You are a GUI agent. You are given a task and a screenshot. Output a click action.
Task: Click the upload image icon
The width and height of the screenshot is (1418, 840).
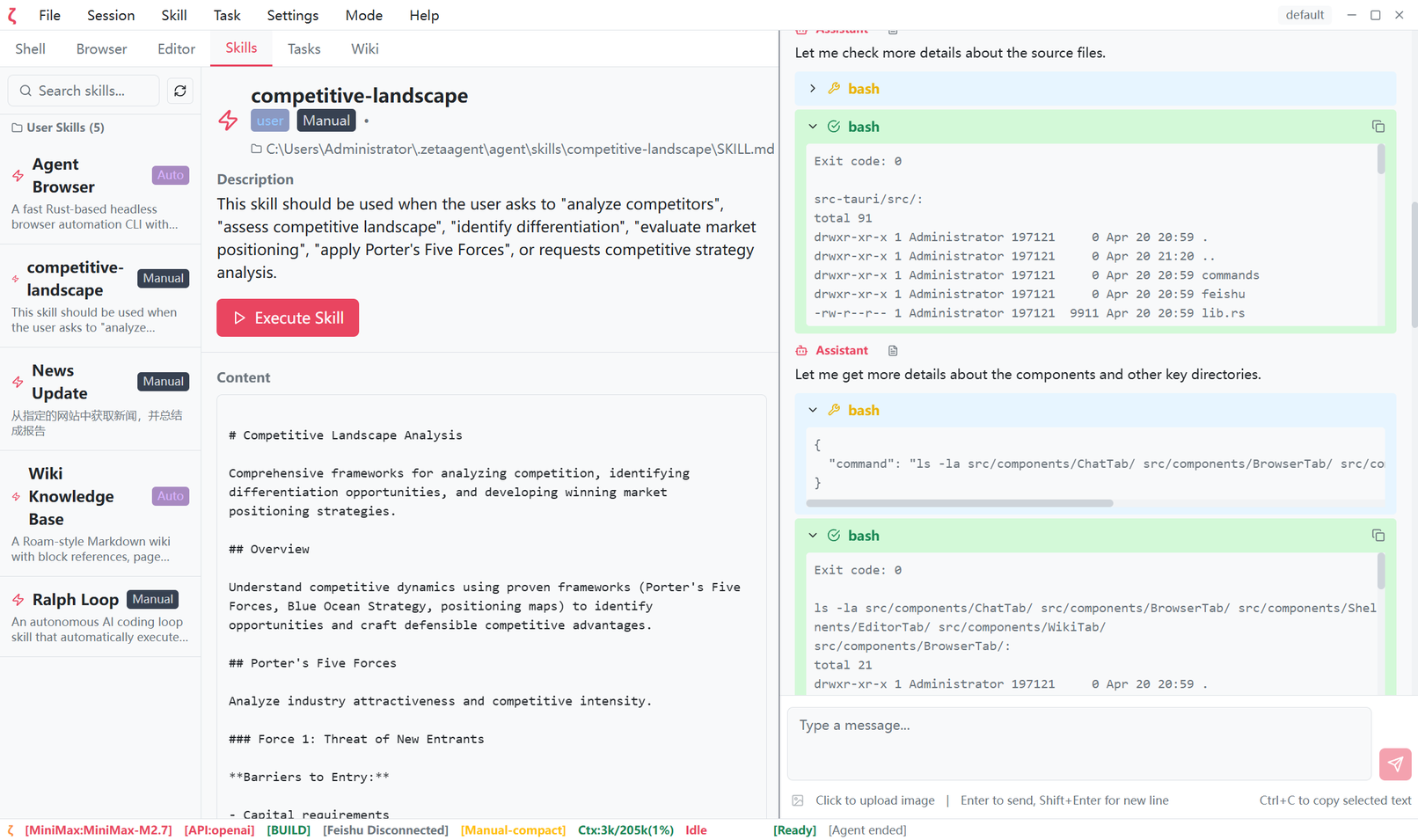798,800
